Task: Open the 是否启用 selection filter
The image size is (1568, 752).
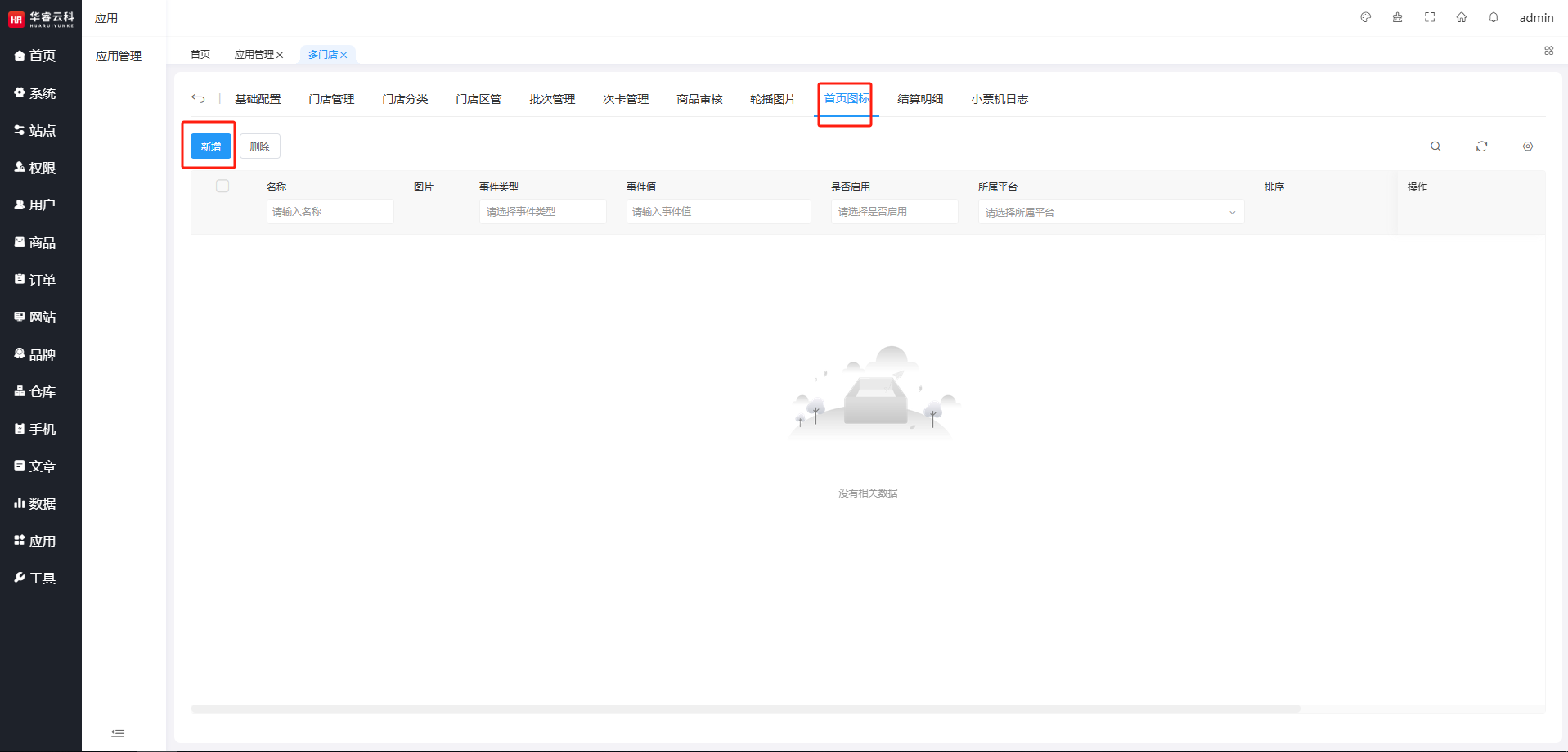Action: [893, 212]
